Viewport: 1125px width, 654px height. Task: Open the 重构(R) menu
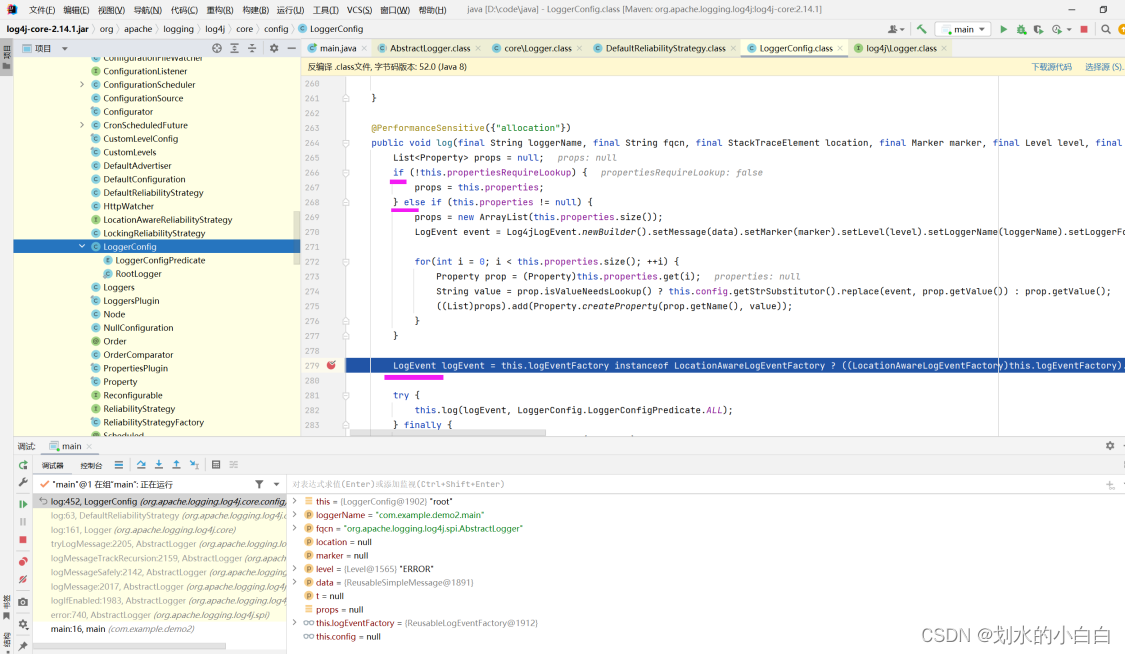coord(220,10)
